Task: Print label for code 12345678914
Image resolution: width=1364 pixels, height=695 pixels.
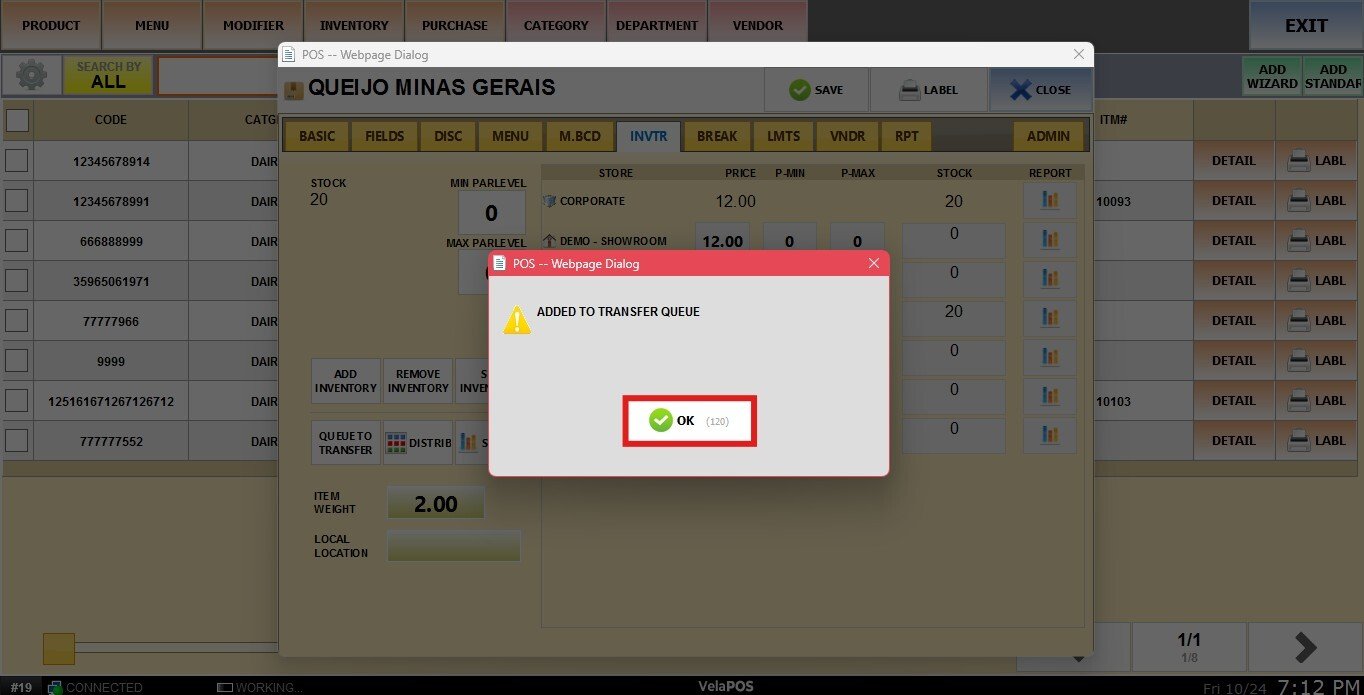Action: pos(1316,161)
